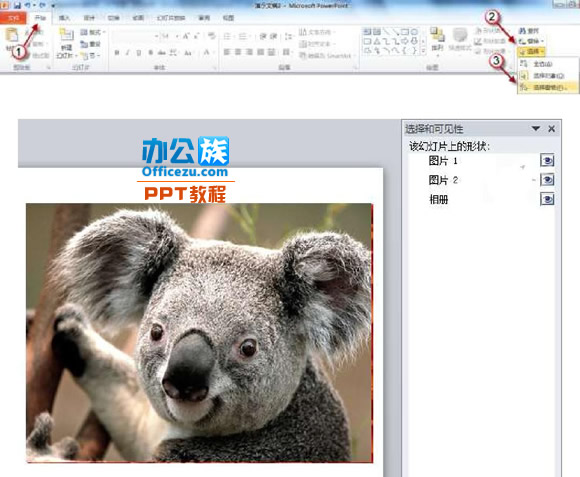The height and width of the screenshot is (477, 580).
Task: Toggle text Shadow formatting
Action: coord(151,53)
